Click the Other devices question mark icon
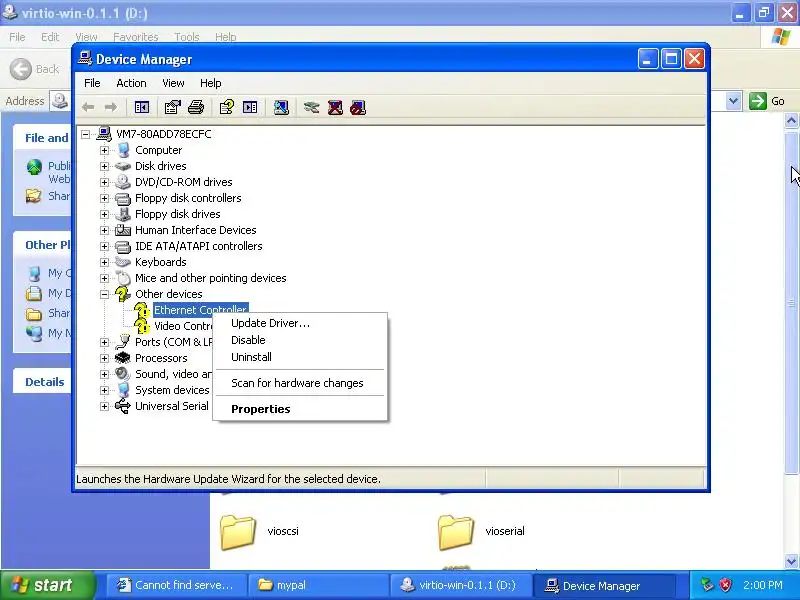The image size is (800, 600). tap(122, 294)
